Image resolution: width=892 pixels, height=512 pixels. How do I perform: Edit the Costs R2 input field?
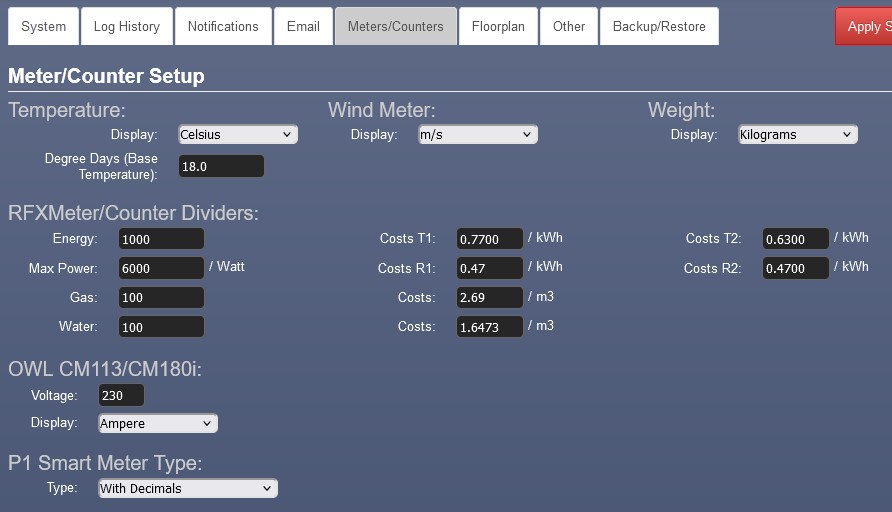(x=796, y=268)
